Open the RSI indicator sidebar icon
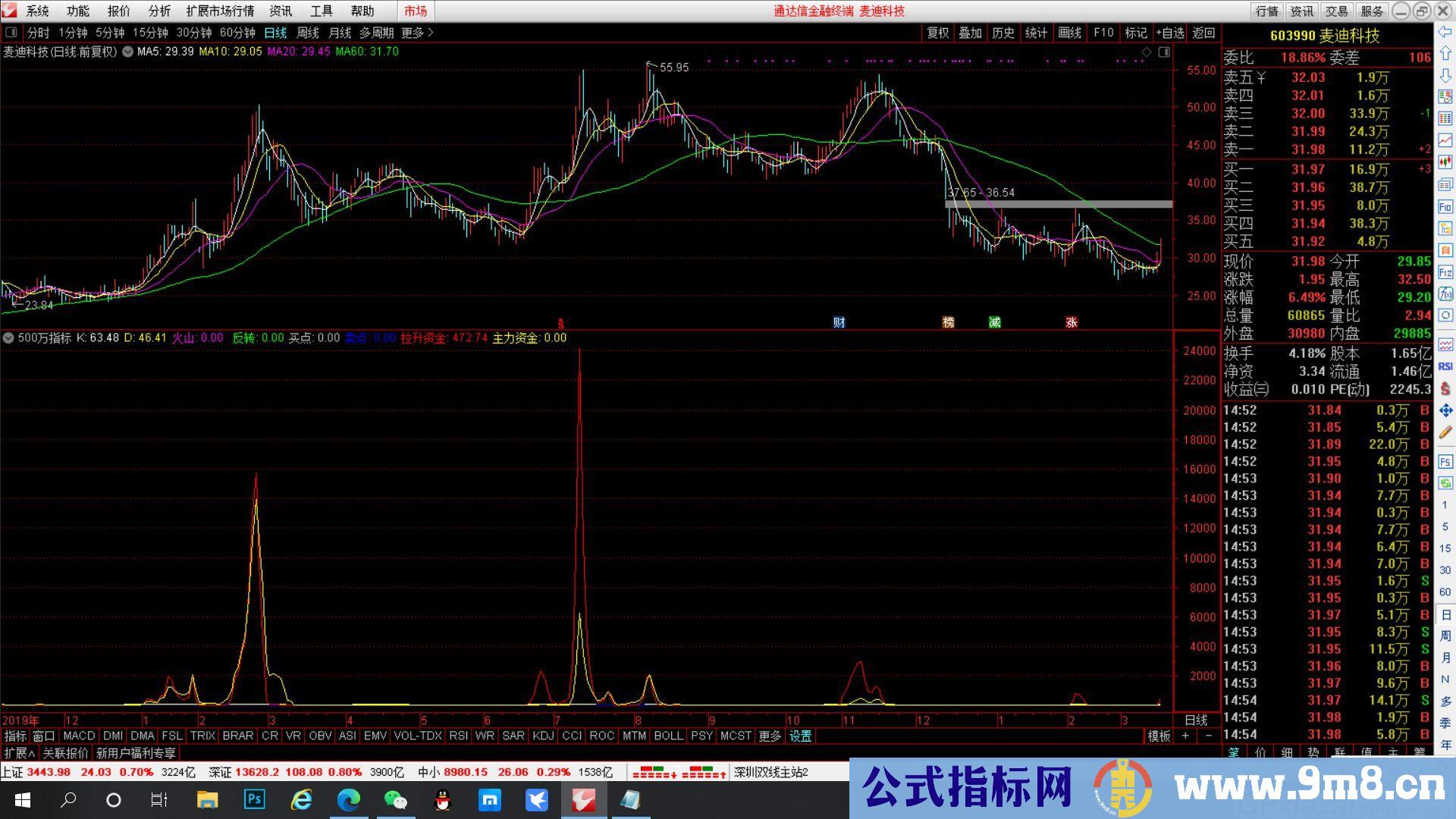 pyautogui.click(x=1445, y=366)
